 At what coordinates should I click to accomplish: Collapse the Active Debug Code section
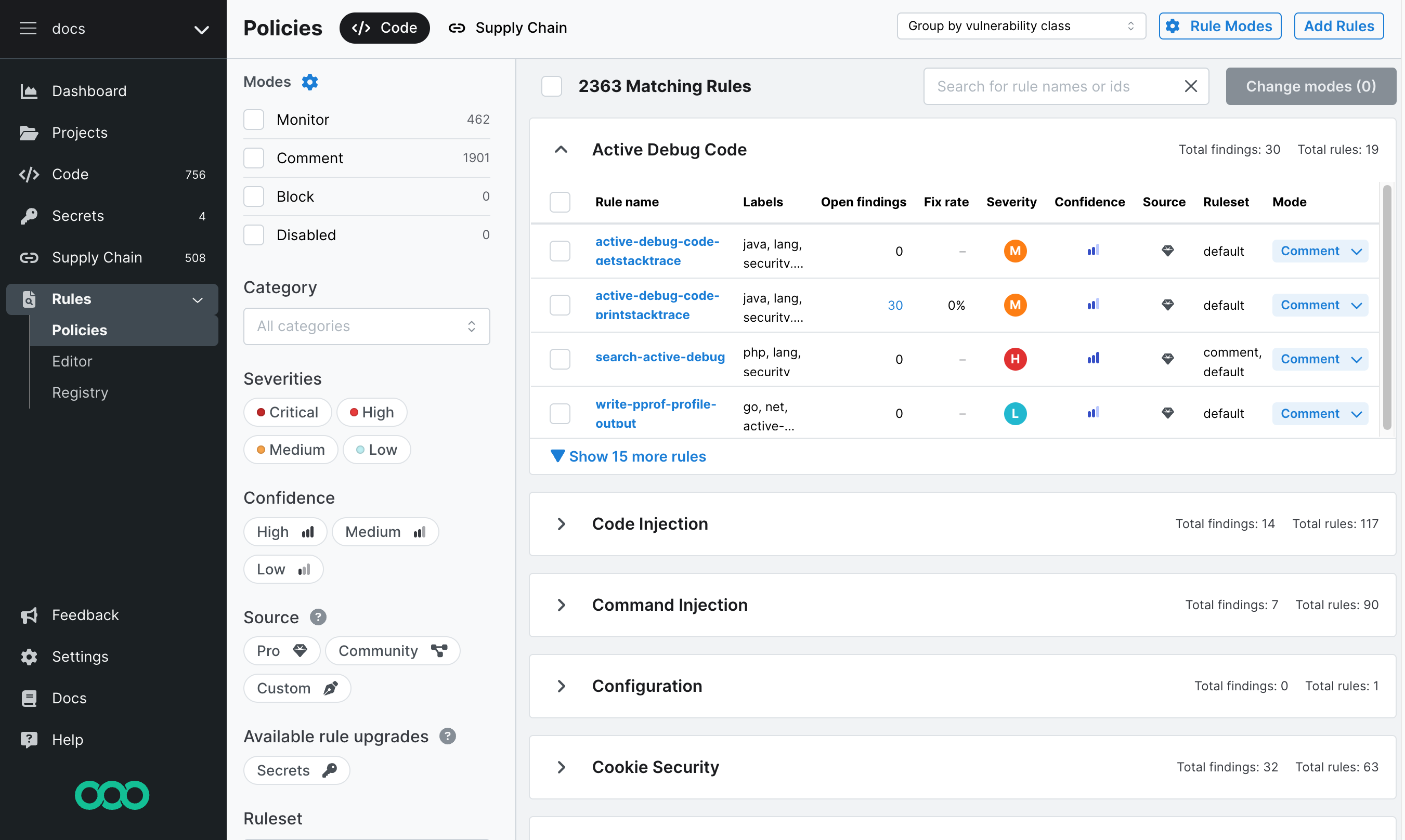pyautogui.click(x=561, y=149)
